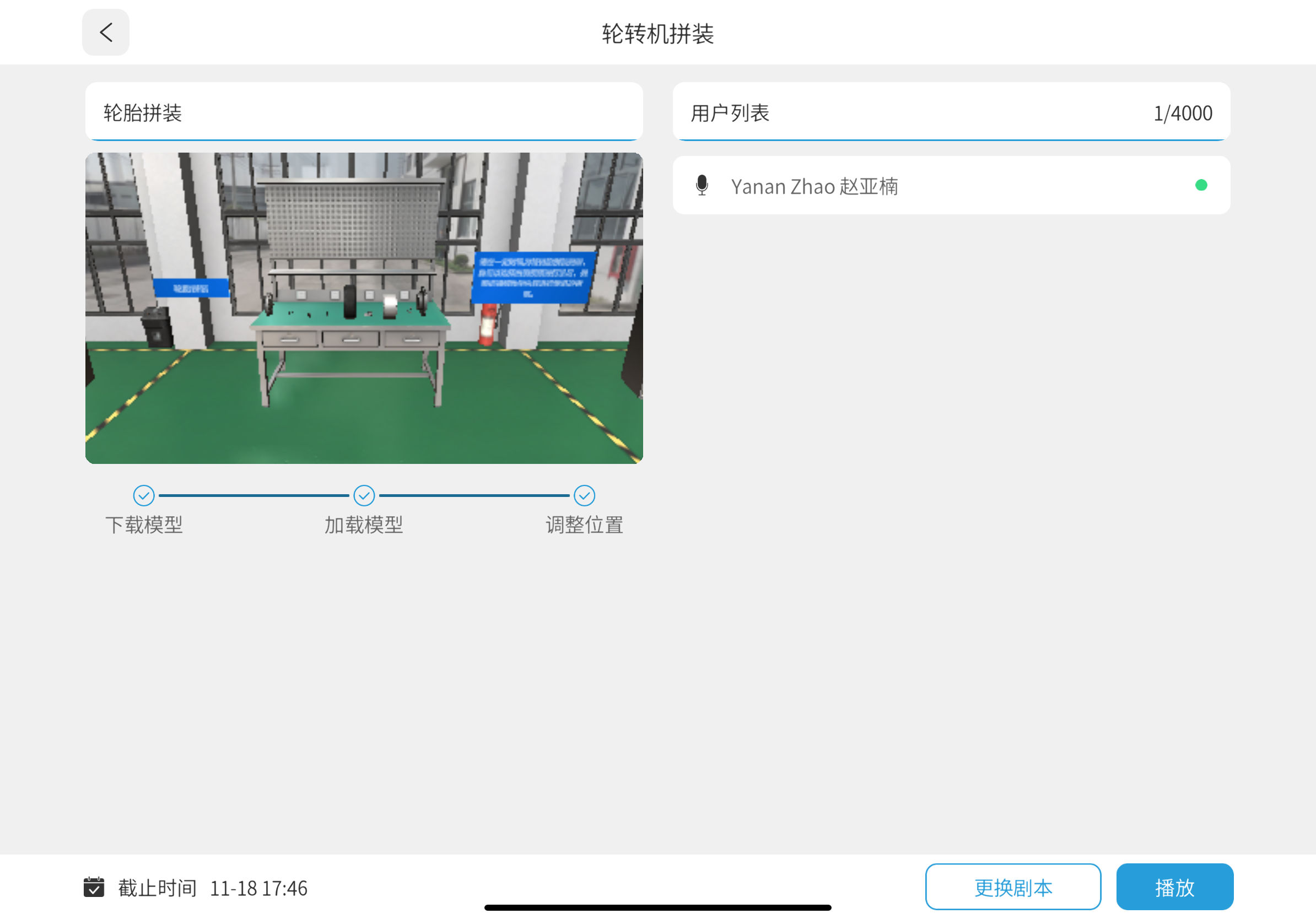Click the calendar icon beside 截止时间
The height and width of the screenshot is (919, 1316).
coord(94,887)
